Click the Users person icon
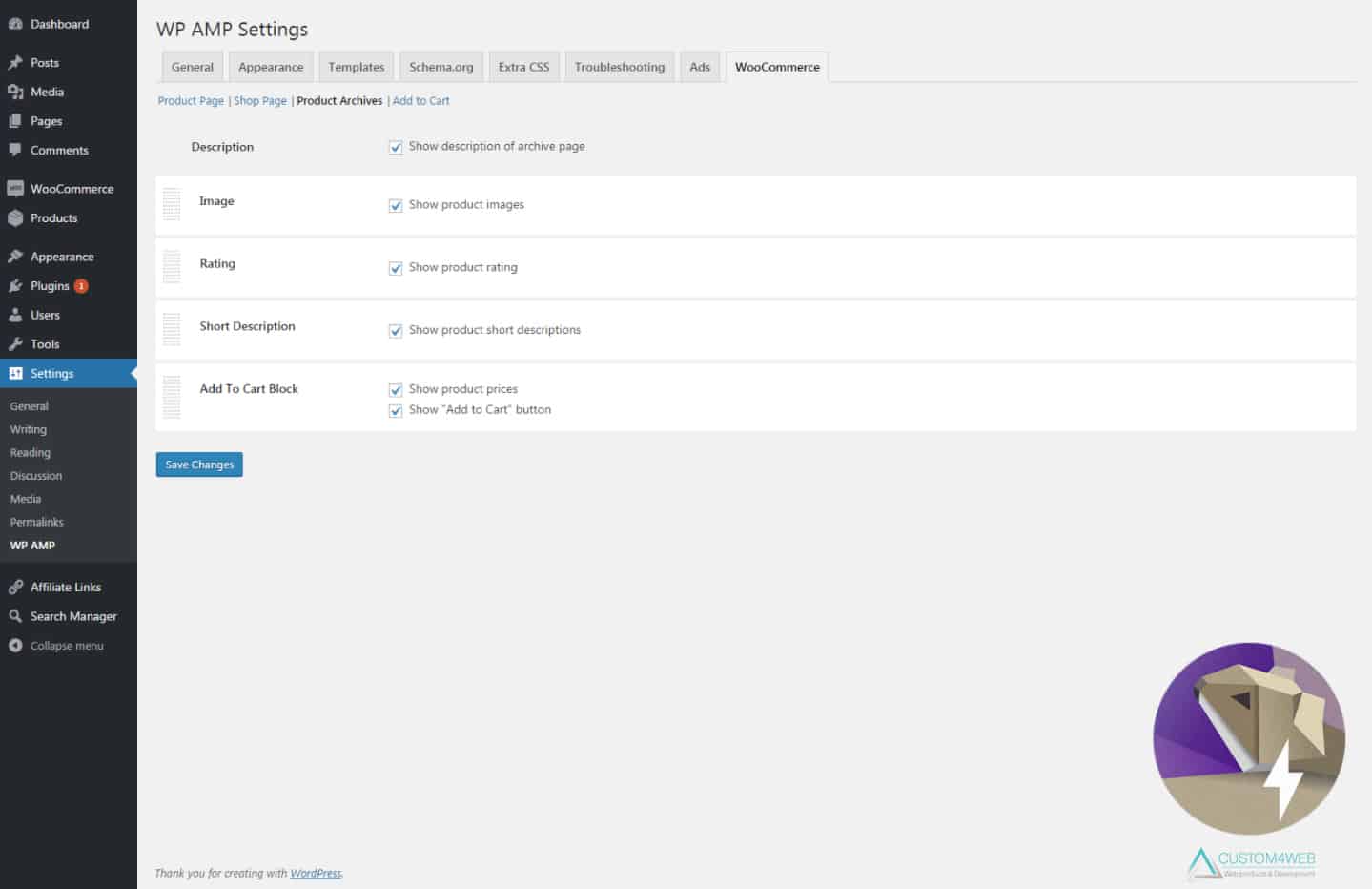This screenshot has width=1372, height=889. click(x=15, y=315)
